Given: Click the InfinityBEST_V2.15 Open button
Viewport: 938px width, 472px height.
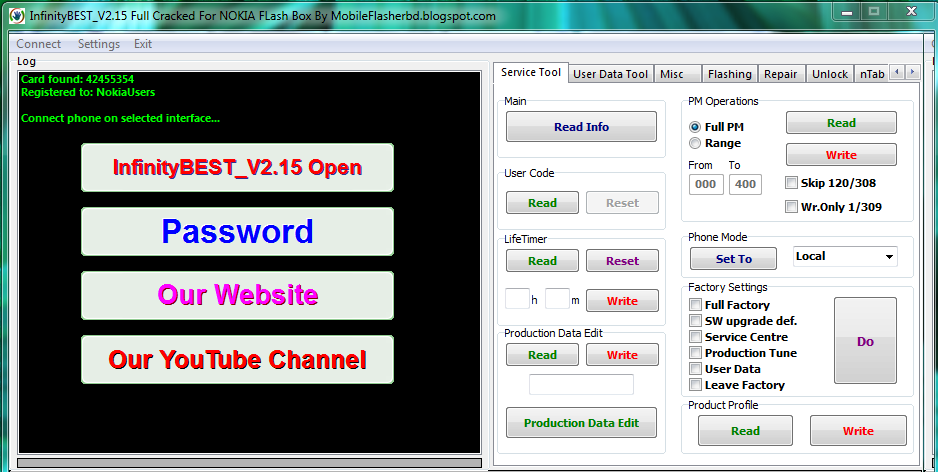Looking at the screenshot, I should coord(237,168).
